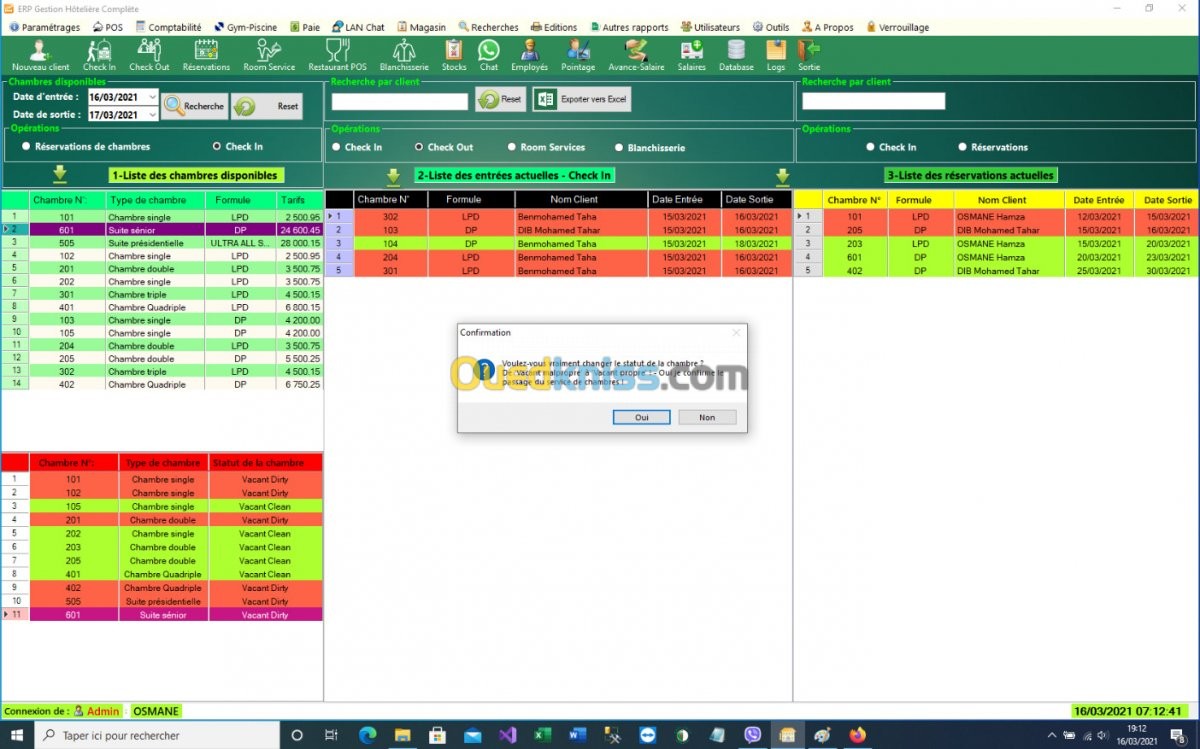Click the Sortie exit icon
The height and width of the screenshot is (749, 1200).
[809, 55]
